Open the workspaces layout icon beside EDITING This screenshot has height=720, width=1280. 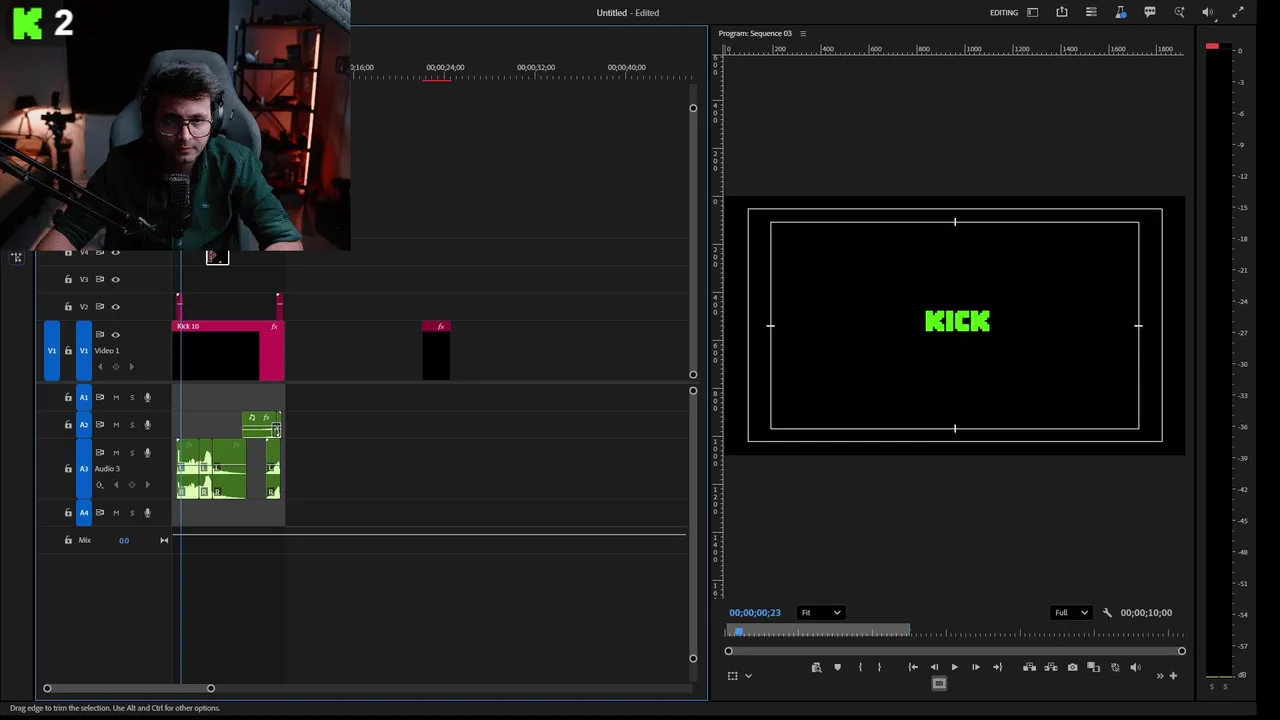[1033, 13]
